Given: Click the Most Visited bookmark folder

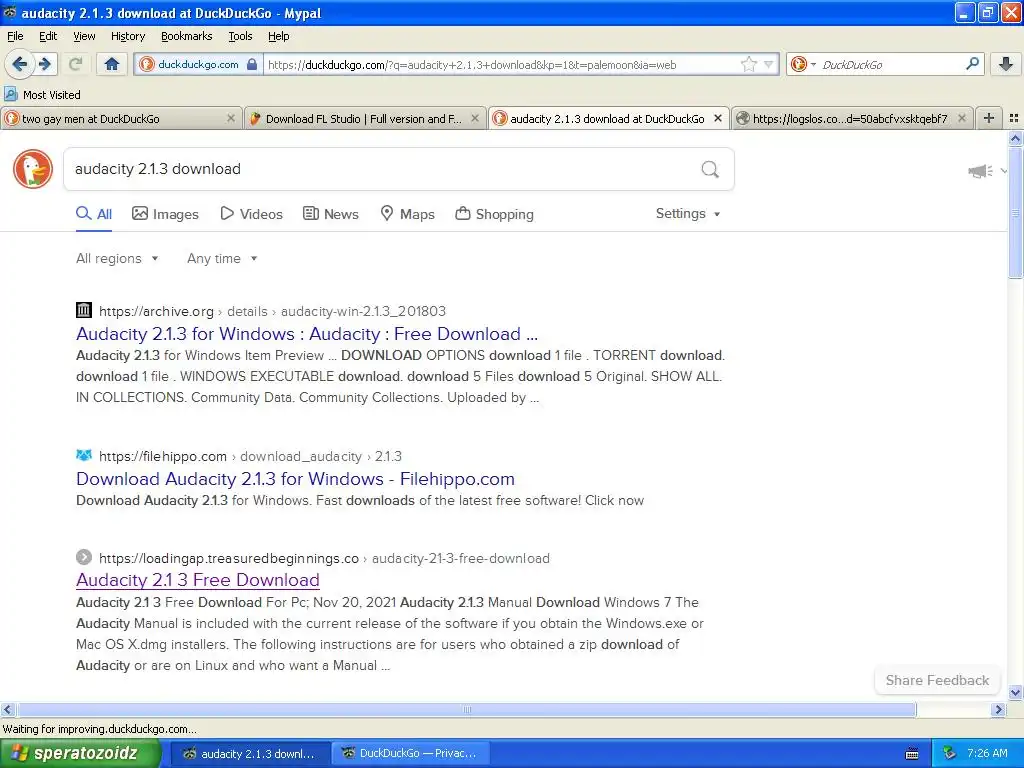Looking at the screenshot, I should [42, 95].
